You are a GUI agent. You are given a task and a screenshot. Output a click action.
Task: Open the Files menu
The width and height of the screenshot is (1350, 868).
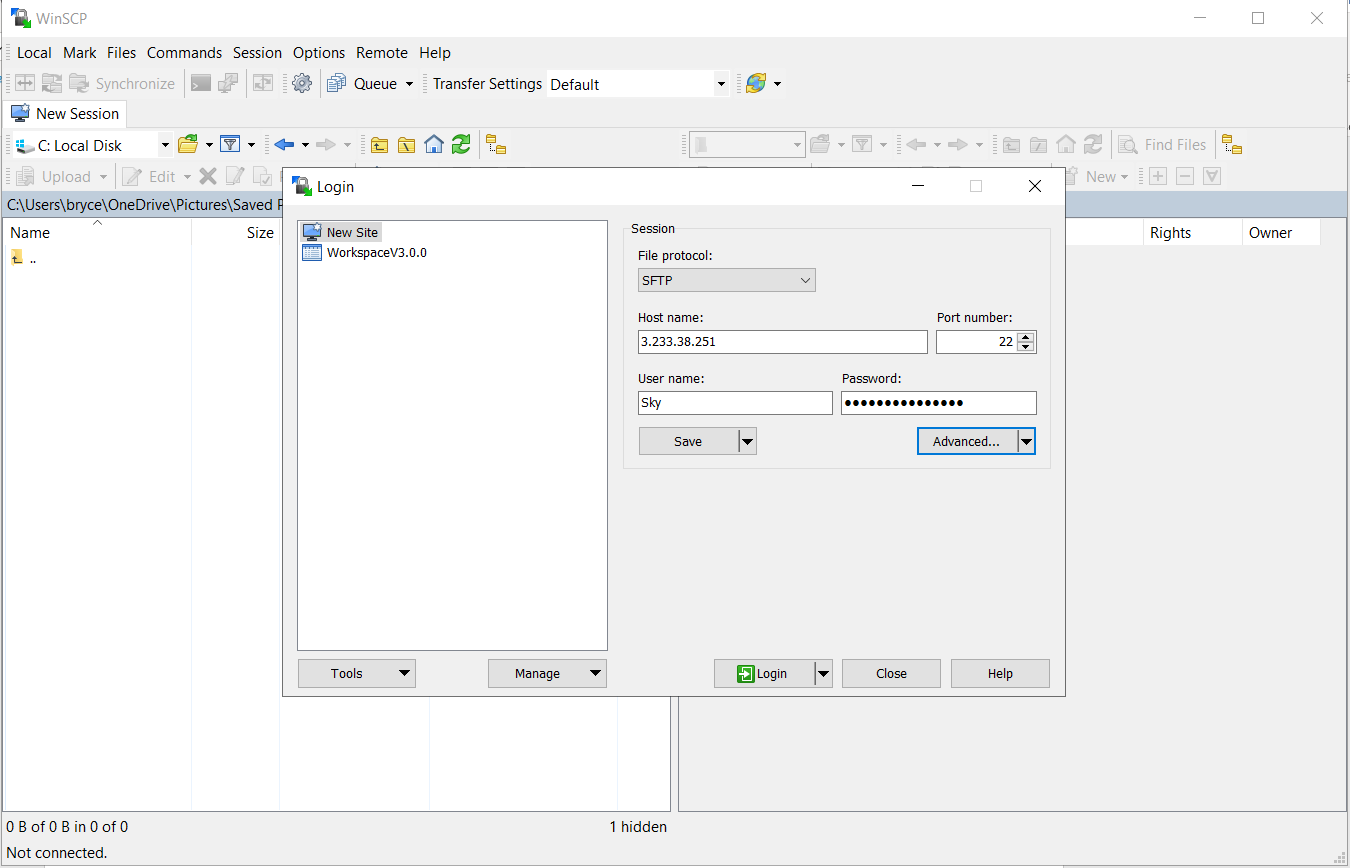(x=121, y=53)
